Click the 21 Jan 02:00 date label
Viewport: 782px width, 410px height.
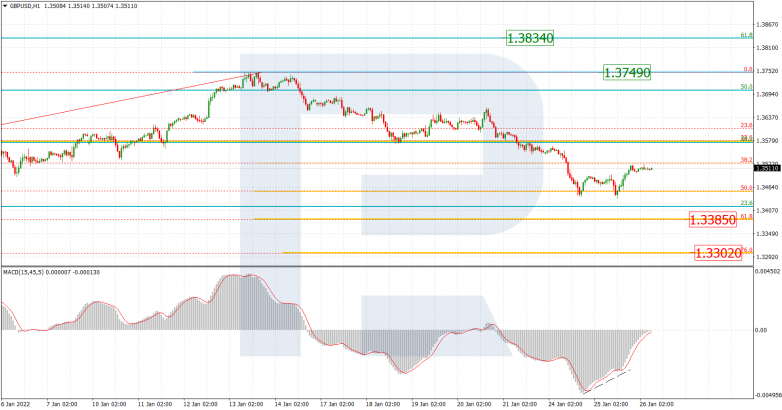[x=520, y=404]
